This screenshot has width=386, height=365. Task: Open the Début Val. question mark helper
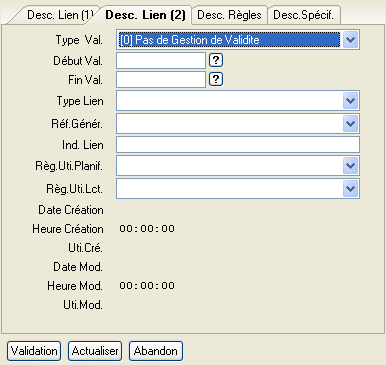[216, 60]
